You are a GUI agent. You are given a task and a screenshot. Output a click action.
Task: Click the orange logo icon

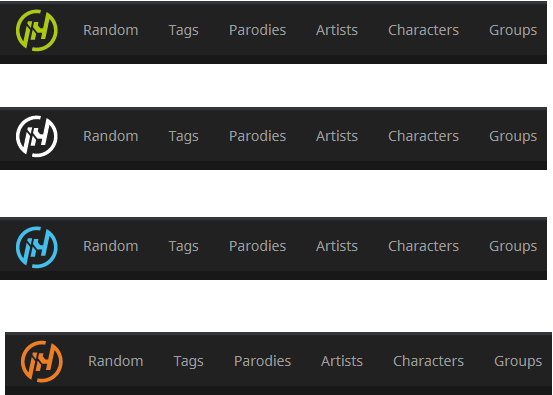[42, 361]
